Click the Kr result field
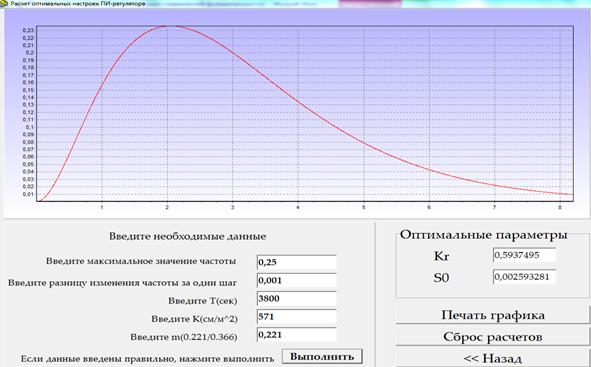Image resolution: width=591 pixels, height=367 pixels. pos(524,255)
